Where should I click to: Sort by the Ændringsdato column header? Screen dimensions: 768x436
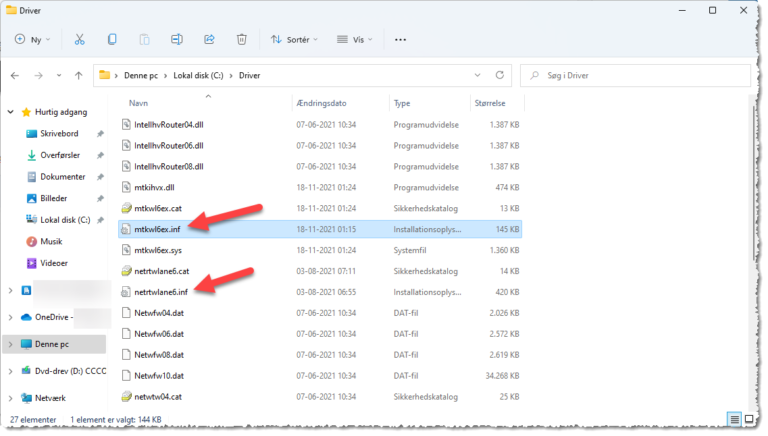tap(321, 103)
